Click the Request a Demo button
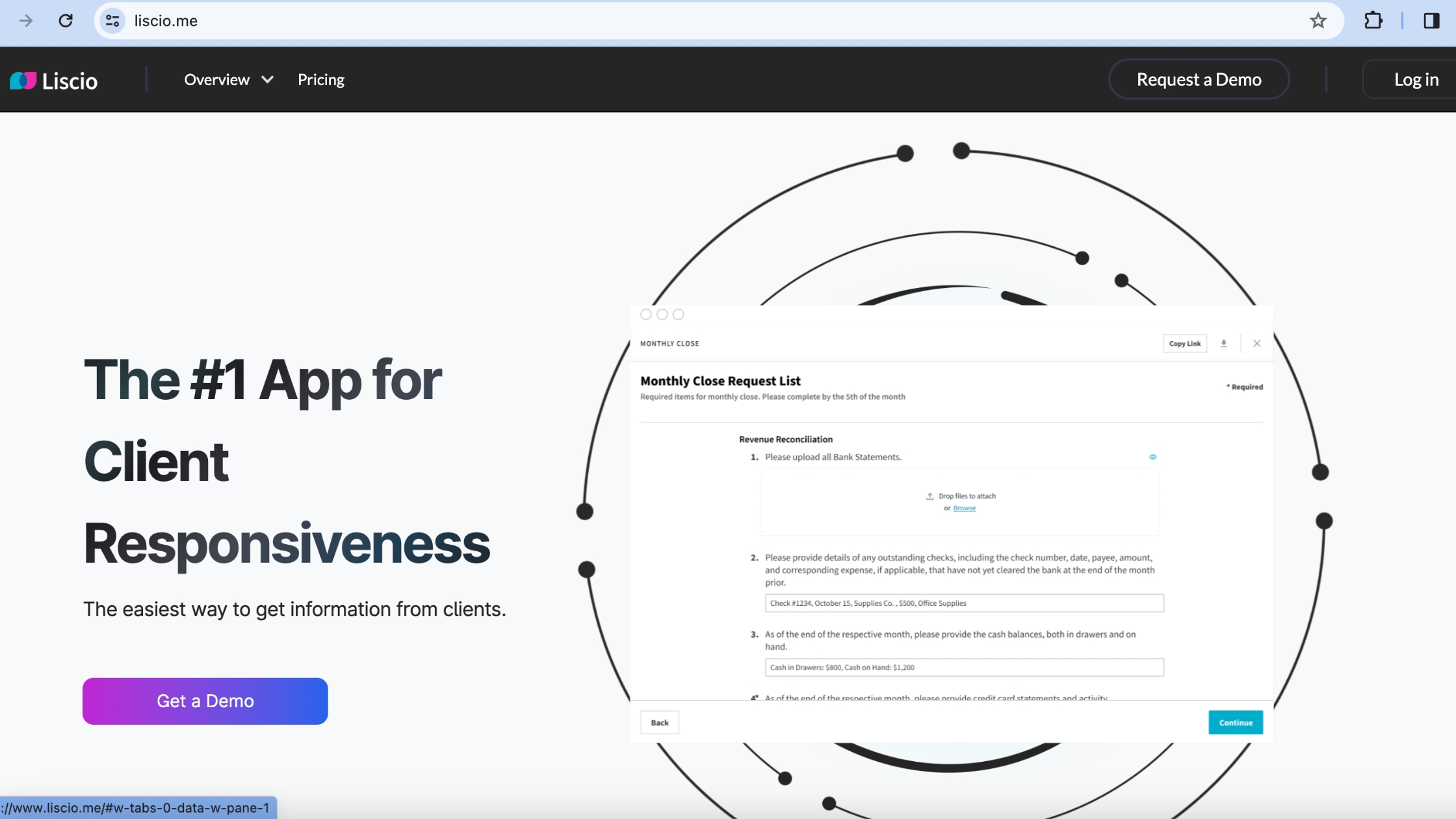Viewport: 1456px width, 819px height. point(1199,79)
